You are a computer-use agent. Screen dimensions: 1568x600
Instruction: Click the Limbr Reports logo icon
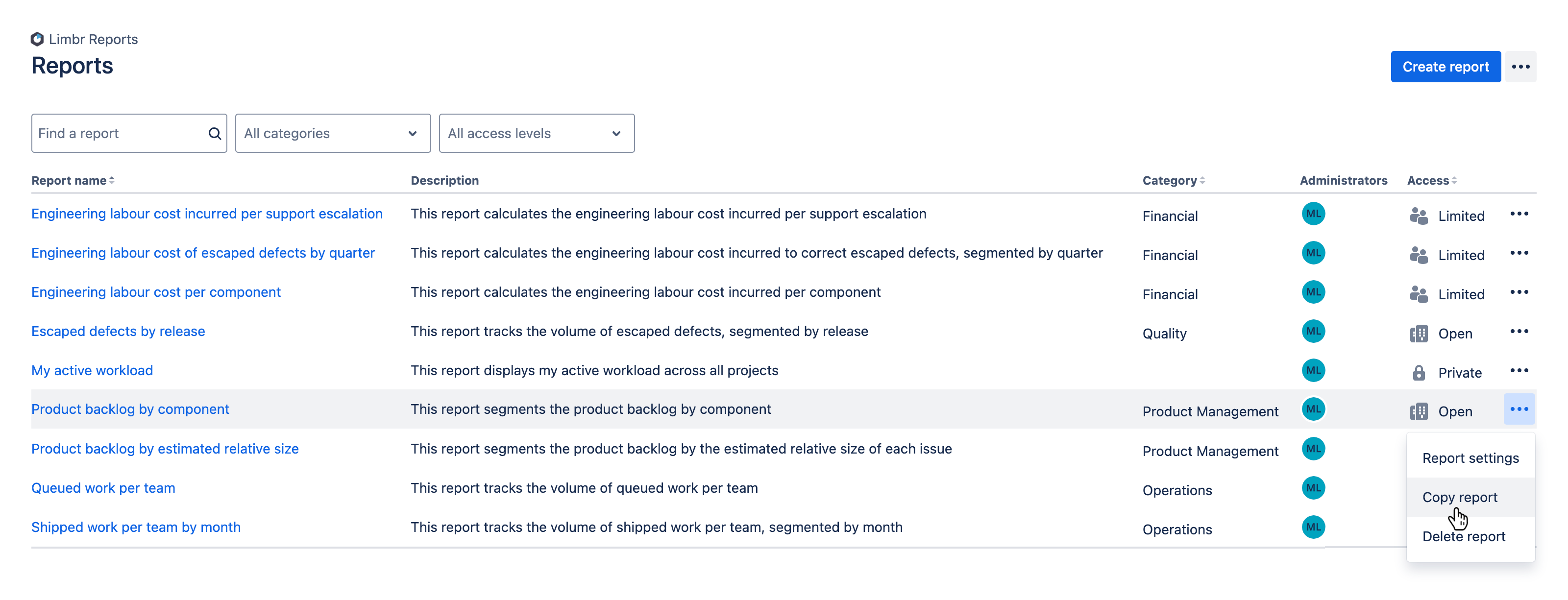coord(37,39)
